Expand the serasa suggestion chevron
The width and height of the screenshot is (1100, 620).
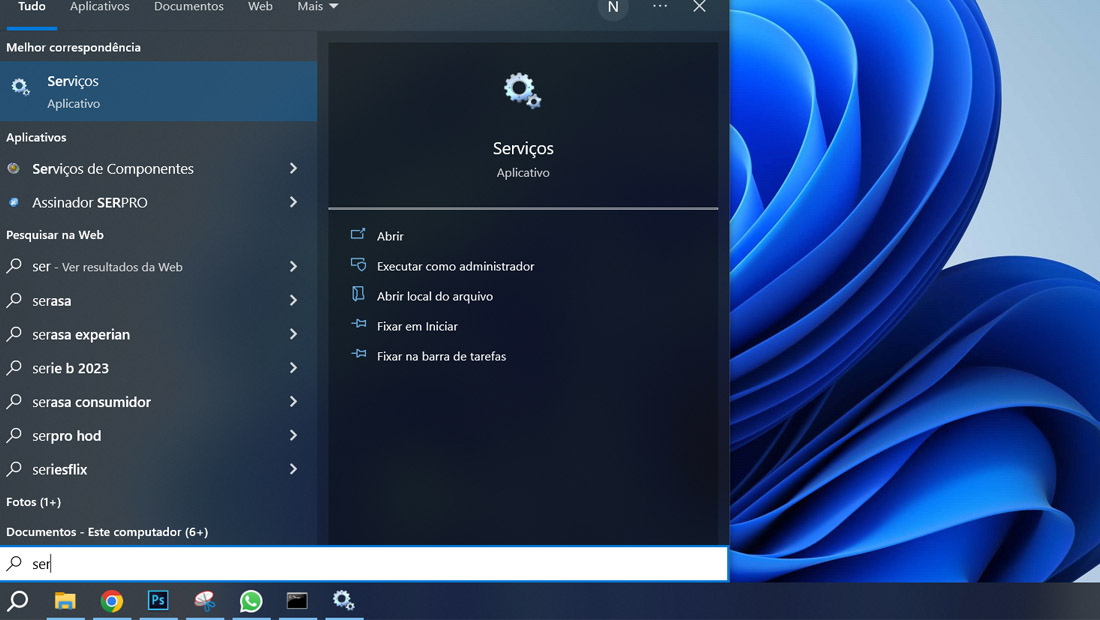pyautogui.click(x=293, y=300)
